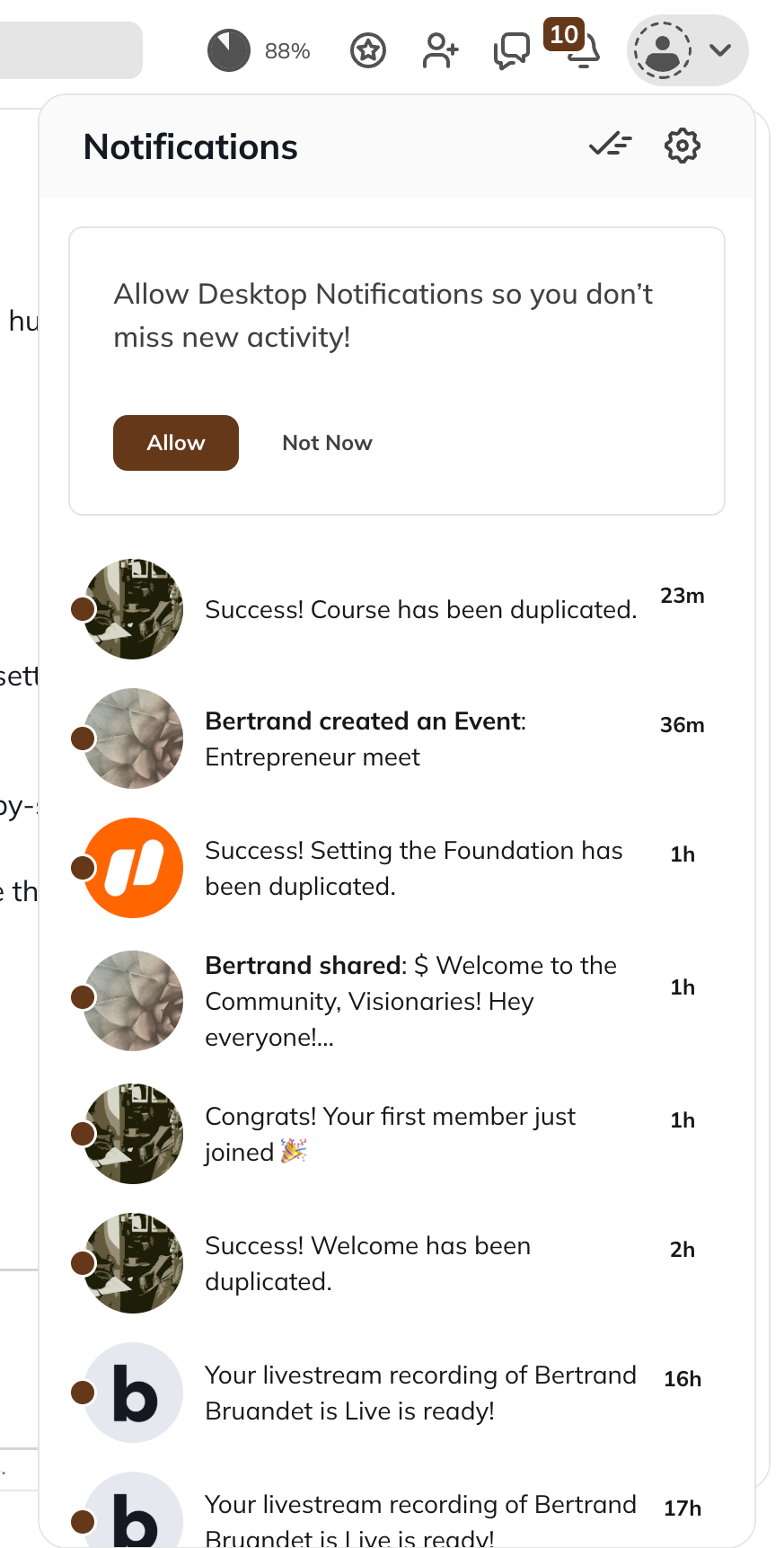The image size is (784, 1548).
Task: Allow desktop notifications
Action: coord(176,443)
